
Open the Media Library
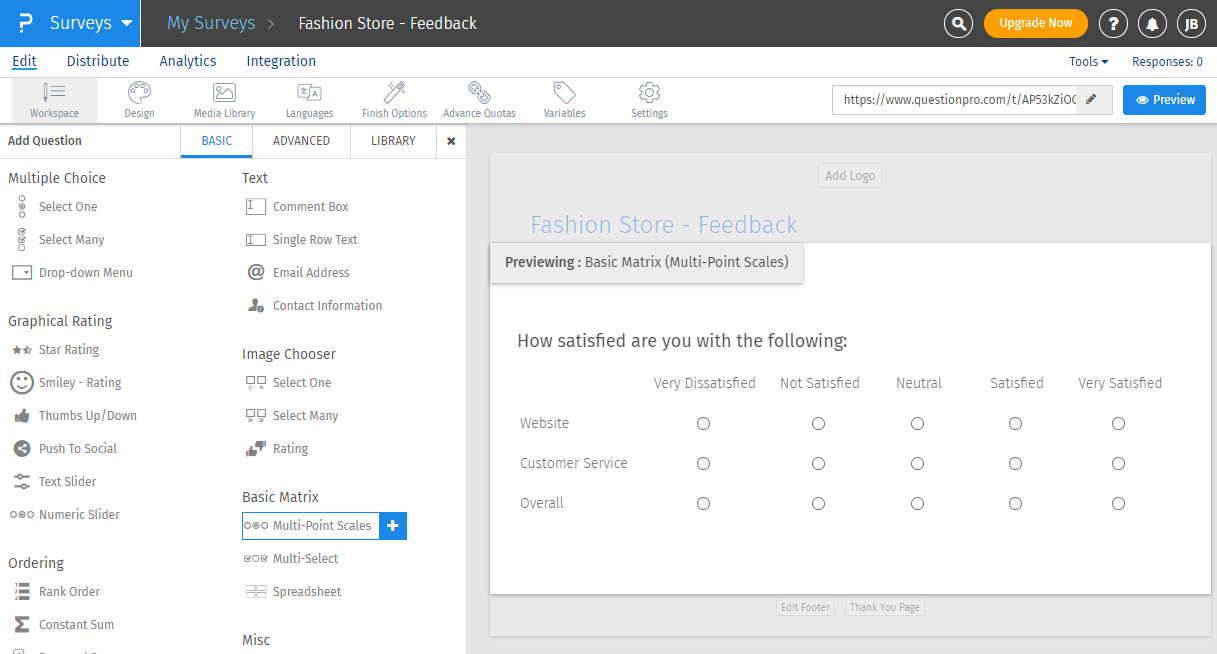[224, 100]
